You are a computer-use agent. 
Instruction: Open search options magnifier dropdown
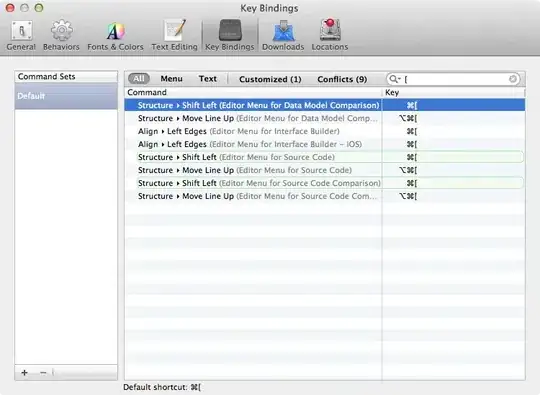click(x=394, y=79)
